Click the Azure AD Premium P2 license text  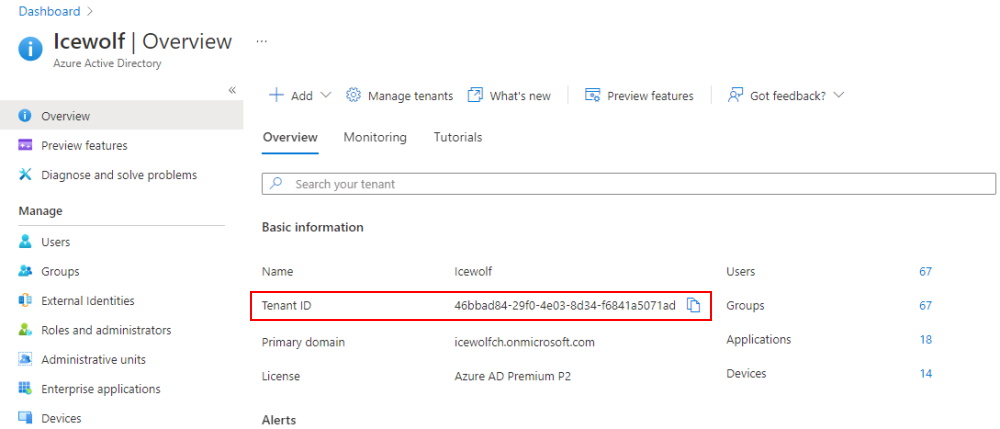(x=513, y=376)
